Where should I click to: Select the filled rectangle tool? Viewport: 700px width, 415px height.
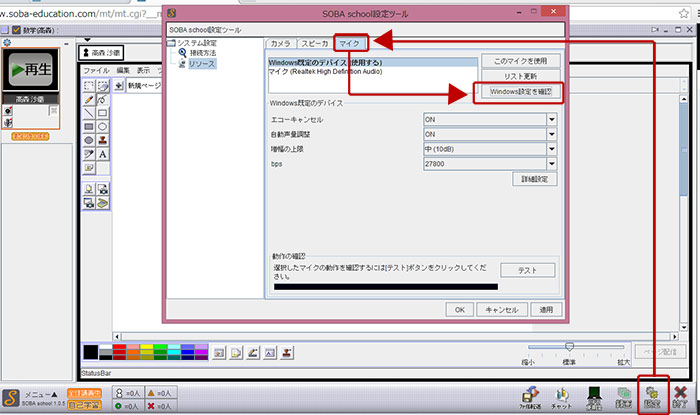tap(89, 127)
